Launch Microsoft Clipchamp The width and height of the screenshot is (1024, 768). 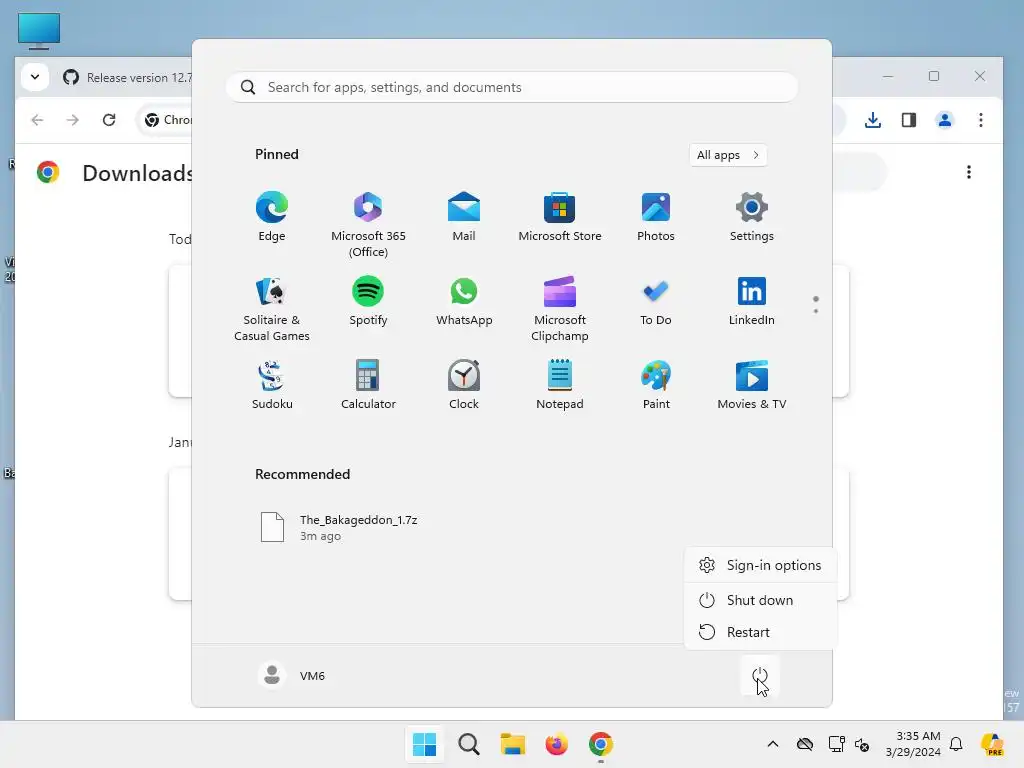click(x=560, y=308)
